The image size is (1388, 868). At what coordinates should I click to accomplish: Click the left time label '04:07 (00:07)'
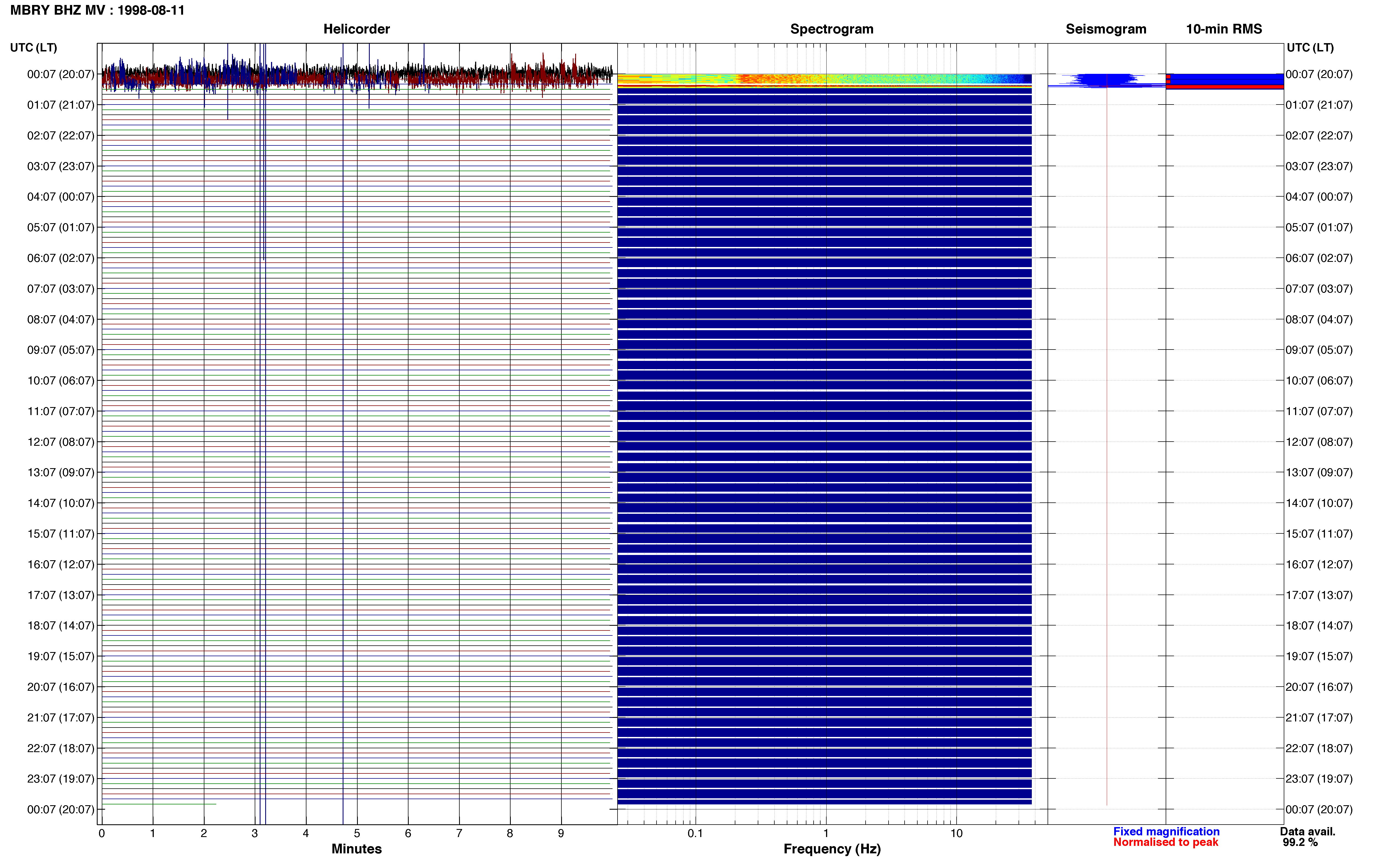pyautogui.click(x=61, y=197)
